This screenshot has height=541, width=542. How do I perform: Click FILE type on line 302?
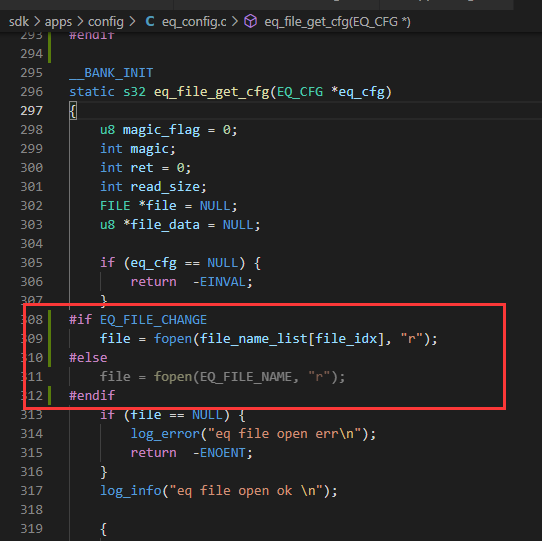(x=115, y=206)
